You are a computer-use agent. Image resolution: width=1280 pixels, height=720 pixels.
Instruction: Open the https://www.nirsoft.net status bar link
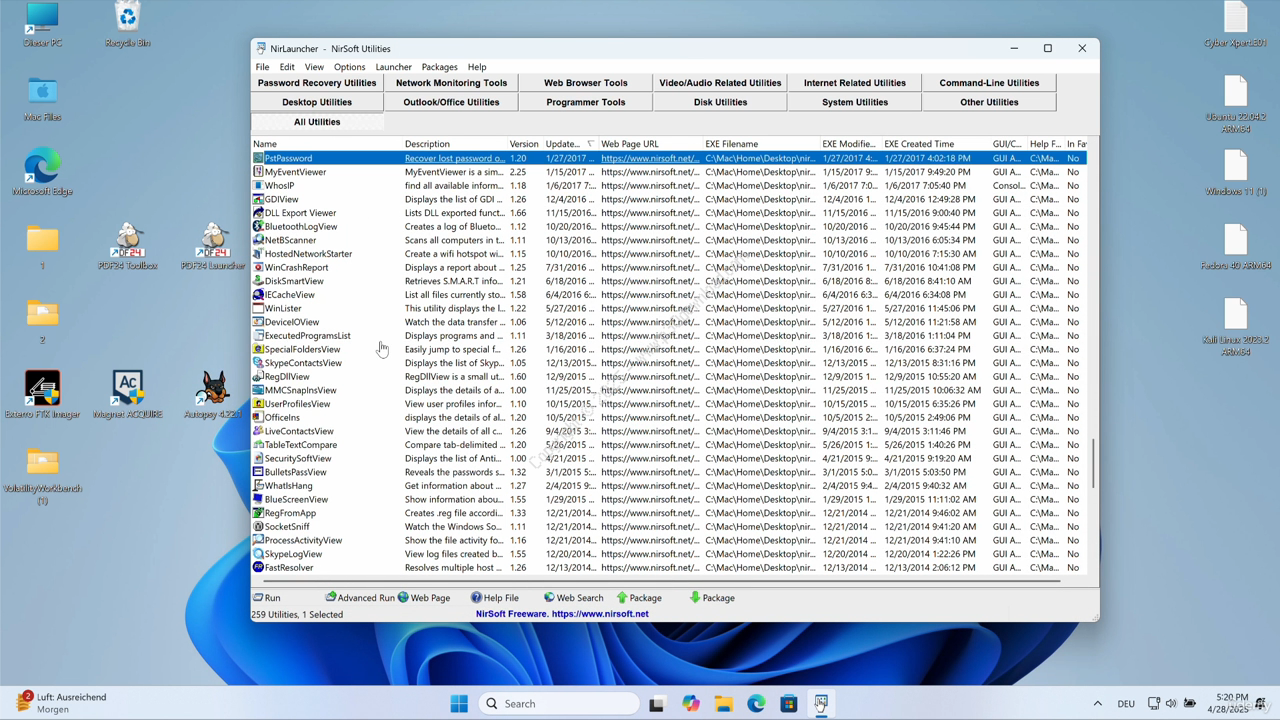pyautogui.click(x=600, y=614)
